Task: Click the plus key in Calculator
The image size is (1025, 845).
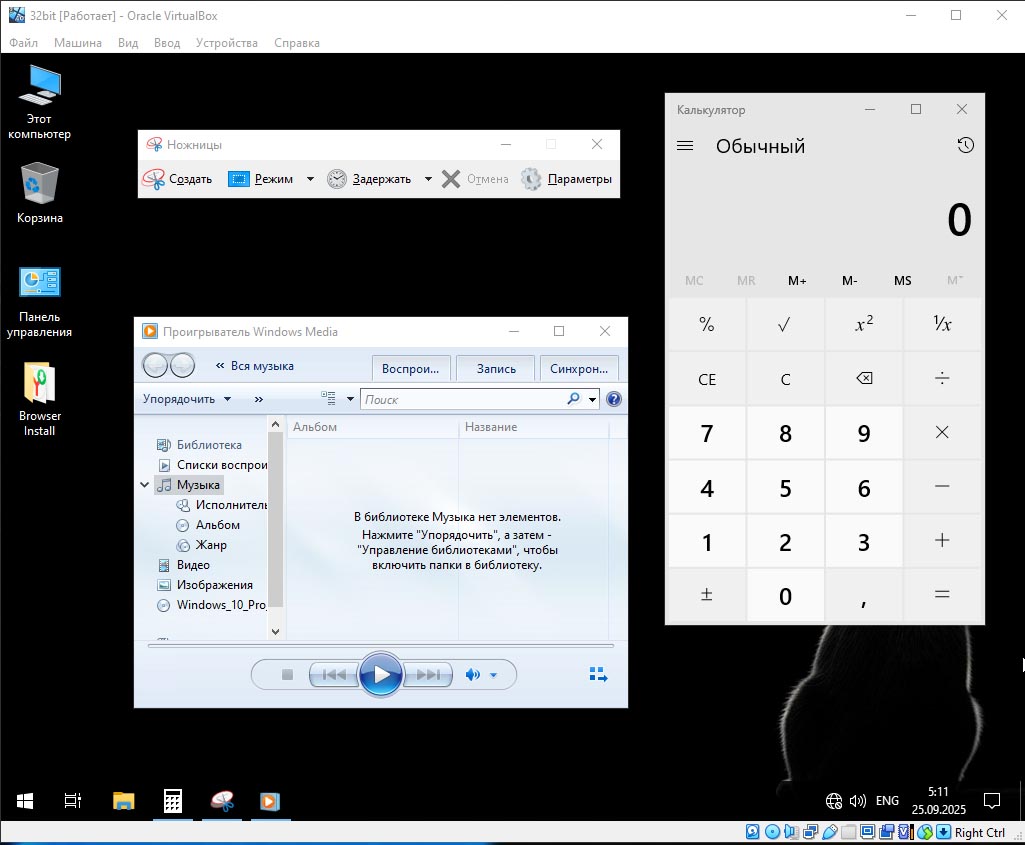Action: [x=942, y=541]
